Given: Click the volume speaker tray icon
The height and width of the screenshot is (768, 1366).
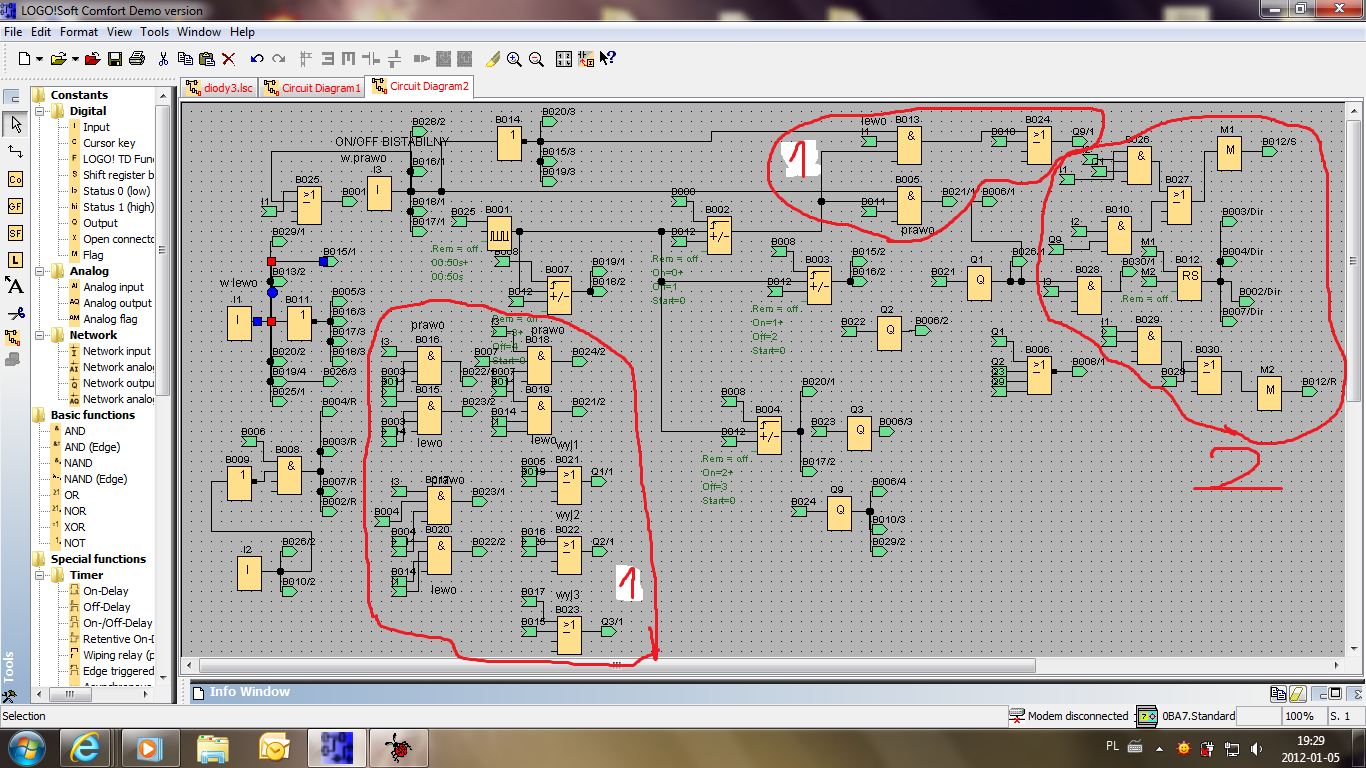Looking at the screenshot, I should pos(1255,748).
